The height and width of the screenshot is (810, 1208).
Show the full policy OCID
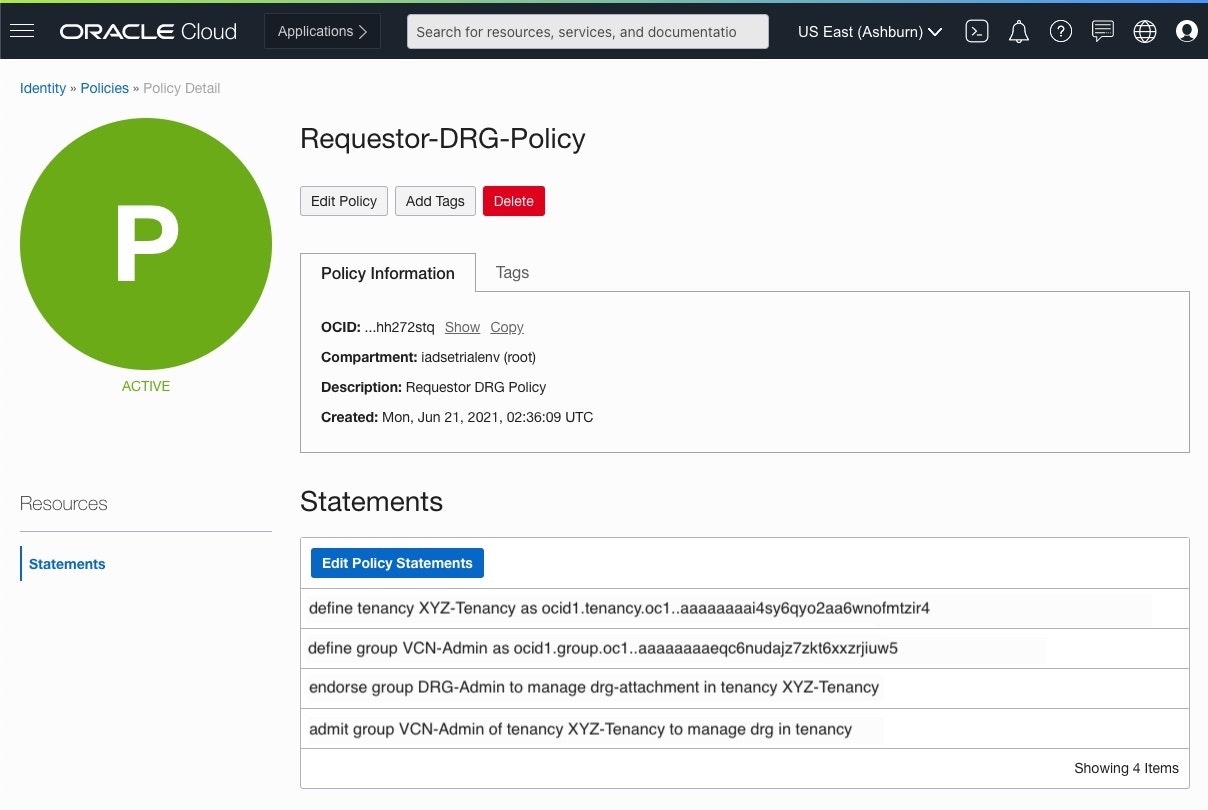tap(462, 327)
